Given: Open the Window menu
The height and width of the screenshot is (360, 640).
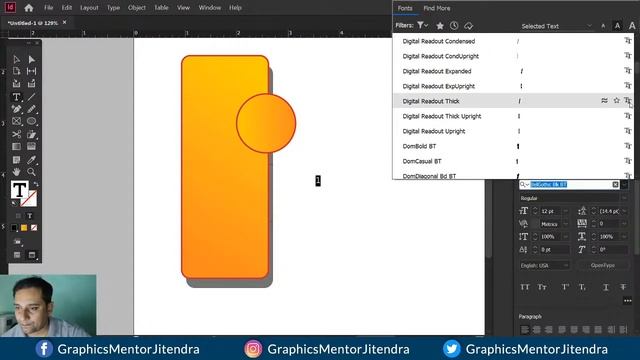Looking at the screenshot, I should tap(210, 8).
